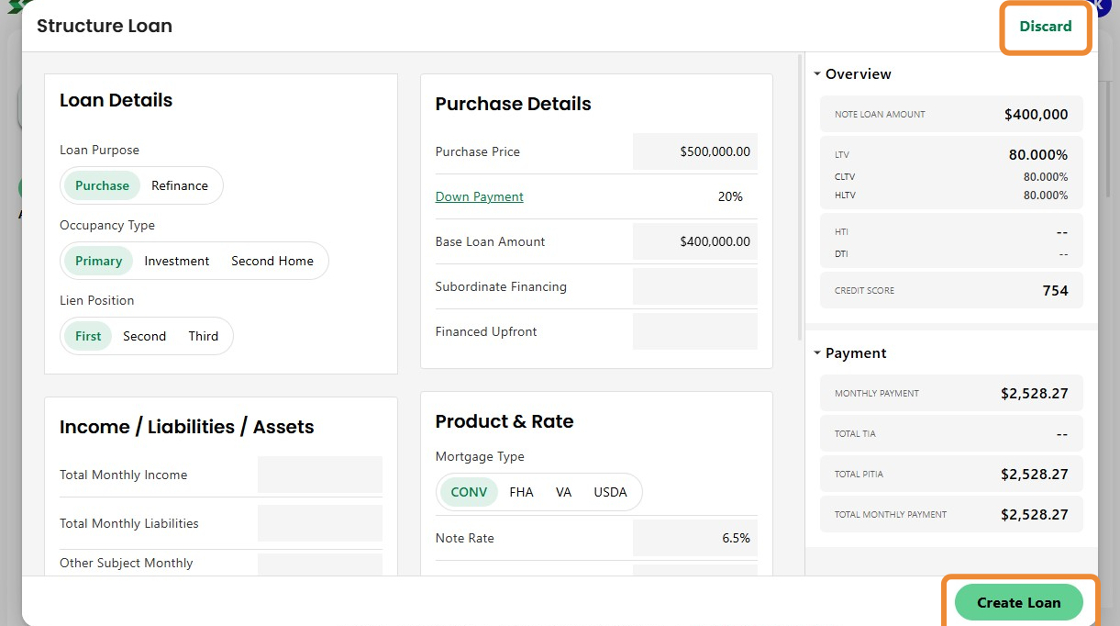This screenshot has height=626, width=1120.
Task: Select Refinance loan purpose
Action: coord(180,186)
